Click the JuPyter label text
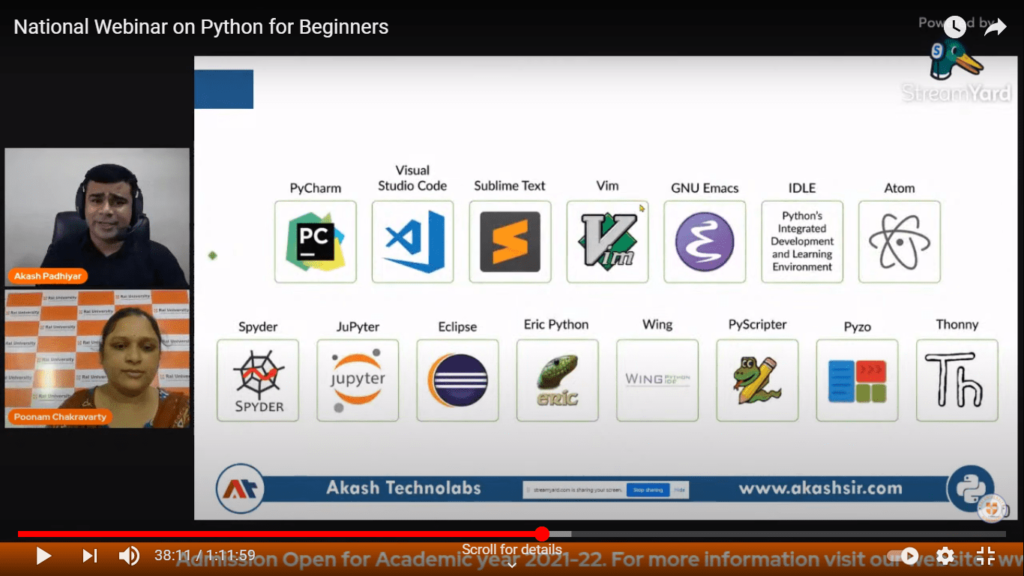Viewport: 1024px width, 576px height. [357, 327]
